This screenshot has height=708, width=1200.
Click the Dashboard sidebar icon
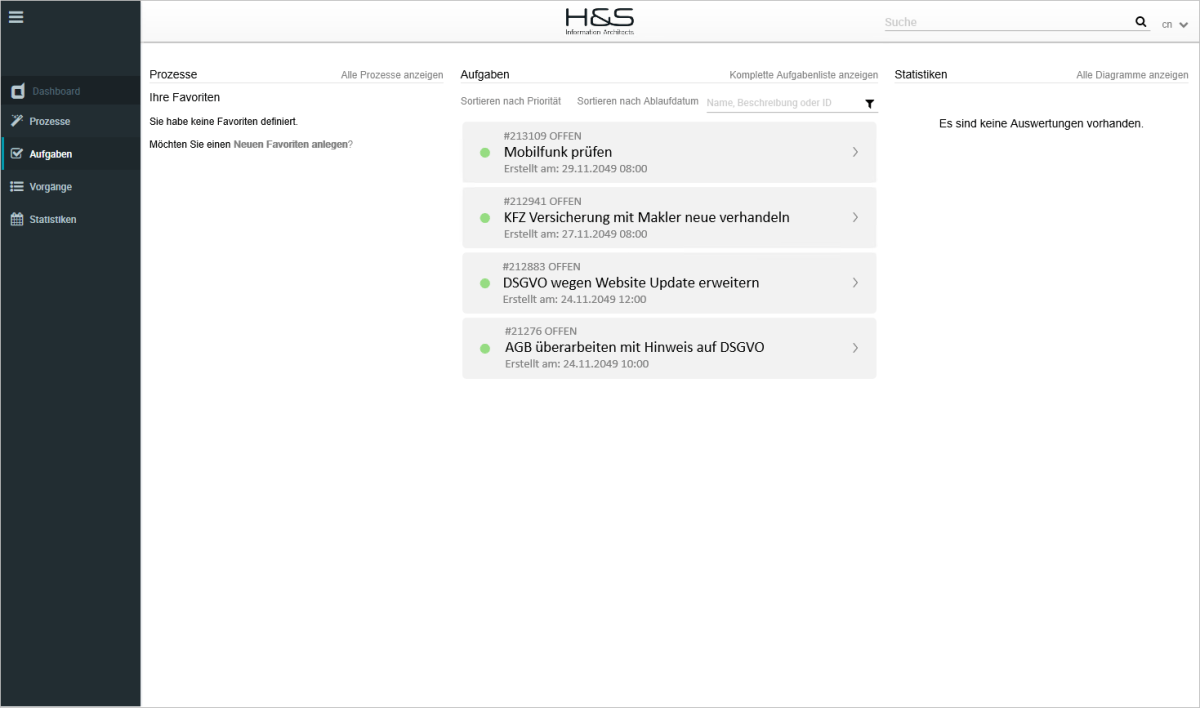(x=17, y=92)
